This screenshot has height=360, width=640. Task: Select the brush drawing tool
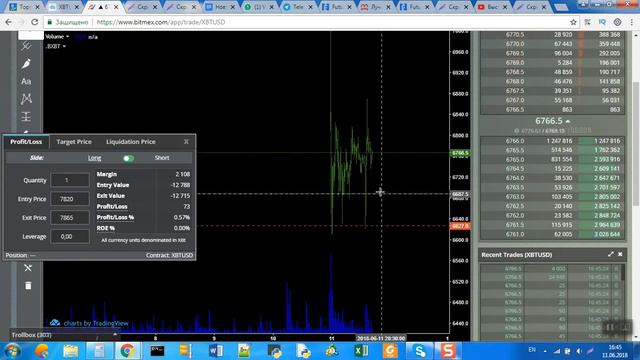[26, 64]
